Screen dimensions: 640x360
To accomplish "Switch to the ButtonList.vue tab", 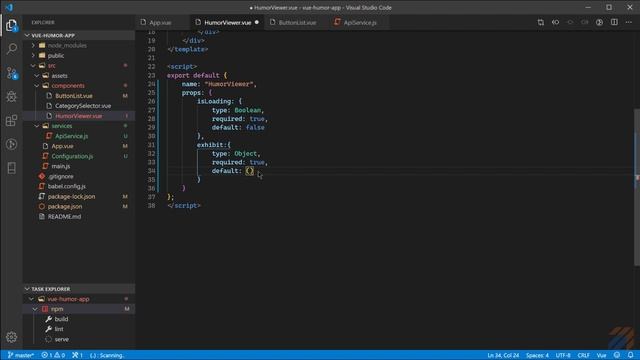I will point(297,22).
